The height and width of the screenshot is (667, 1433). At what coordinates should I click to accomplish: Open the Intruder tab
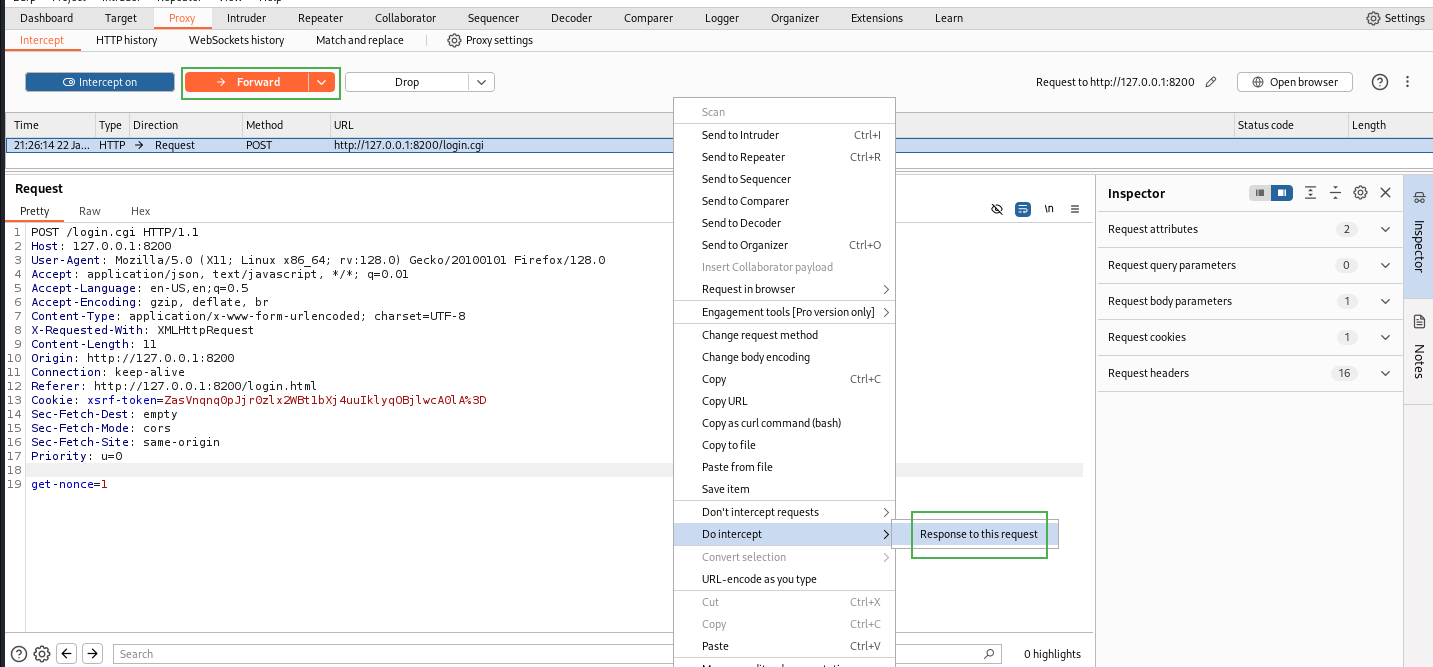(x=246, y=18)
